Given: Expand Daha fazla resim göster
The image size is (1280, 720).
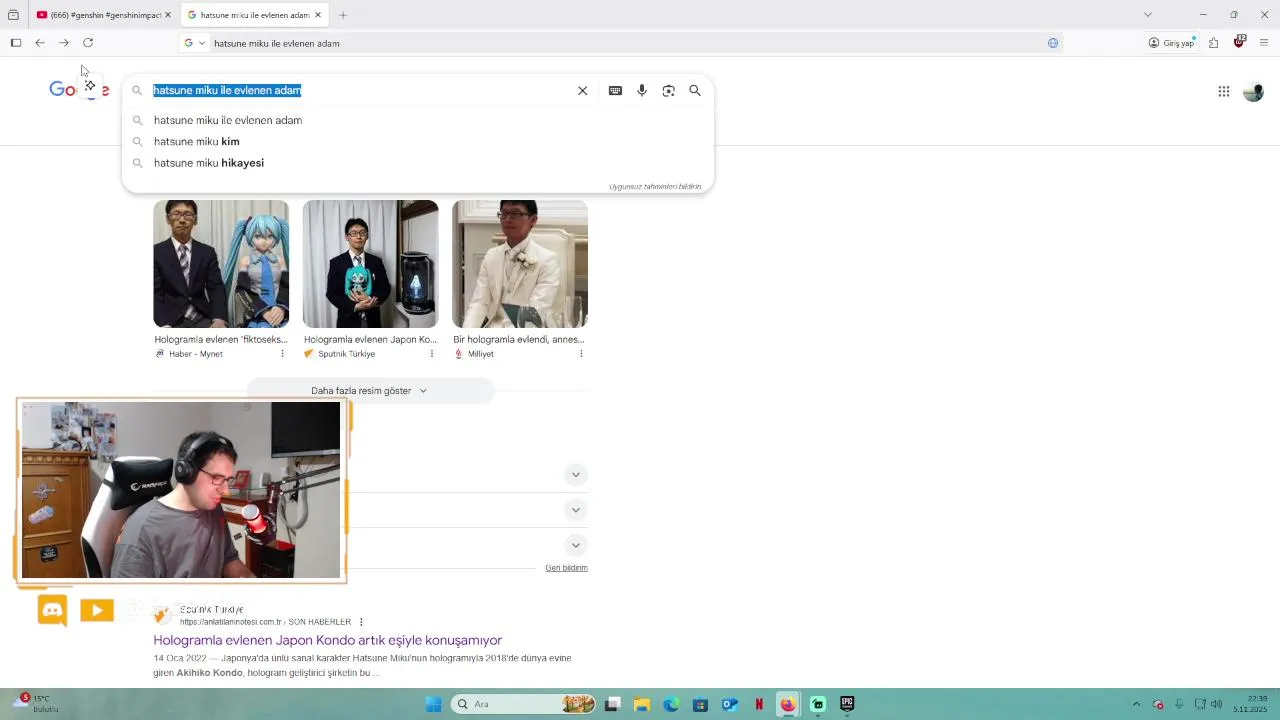Looking at the screenshot, I should 370,391.
